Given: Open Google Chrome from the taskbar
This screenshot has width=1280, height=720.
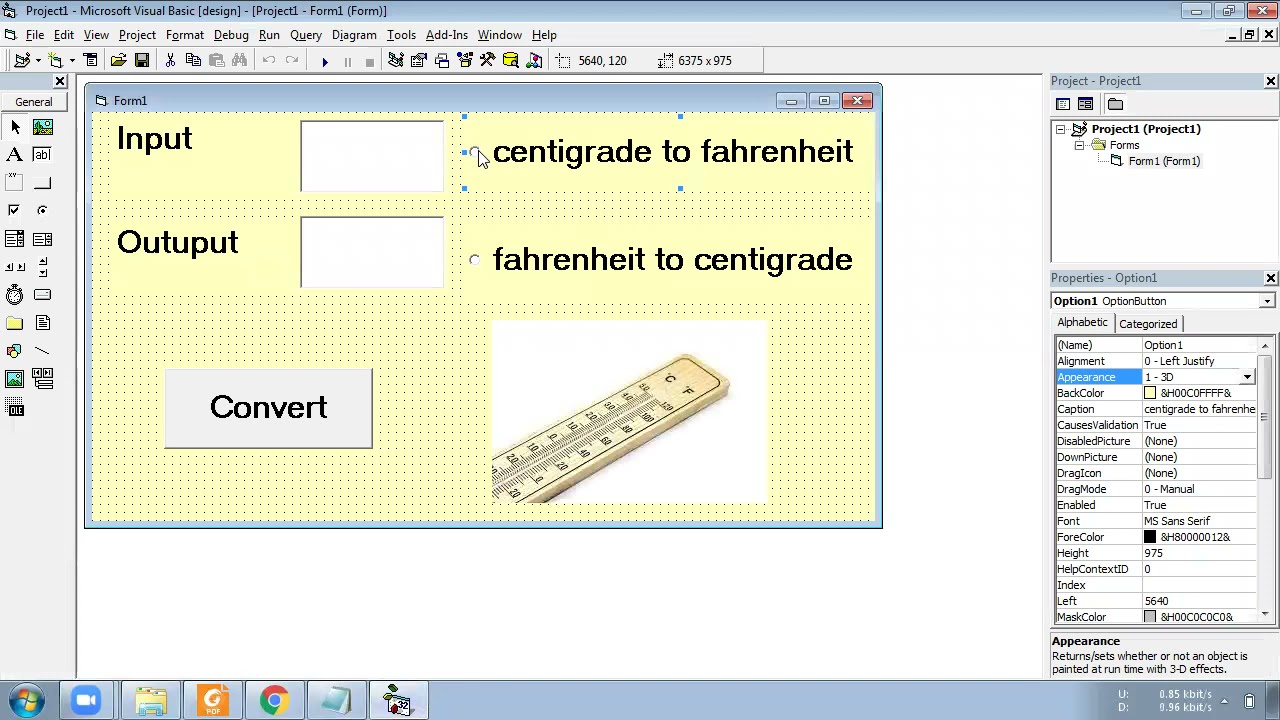Looking at the screenshot, I should point(274,701).
